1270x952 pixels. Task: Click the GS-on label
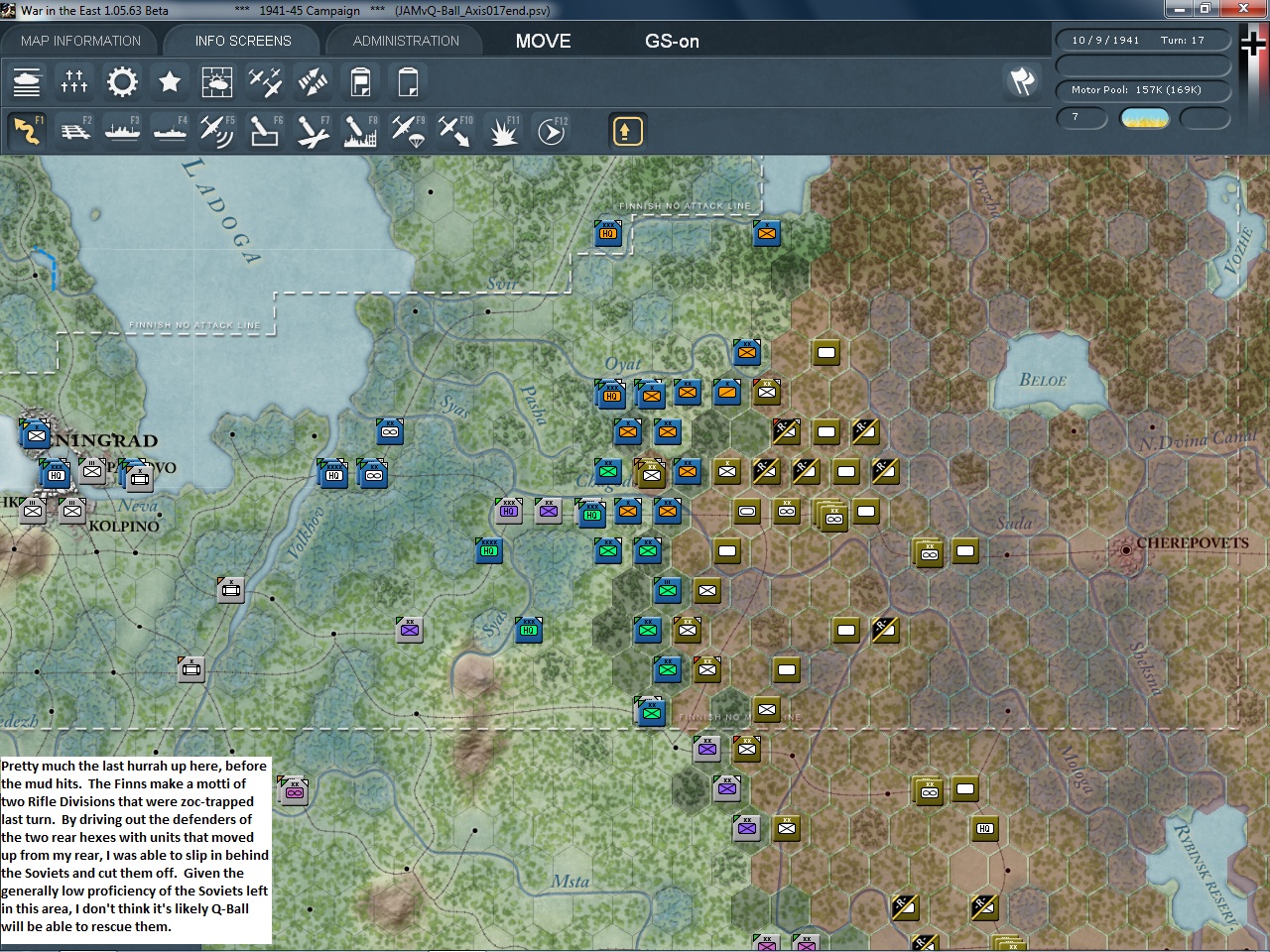(673, 41)
